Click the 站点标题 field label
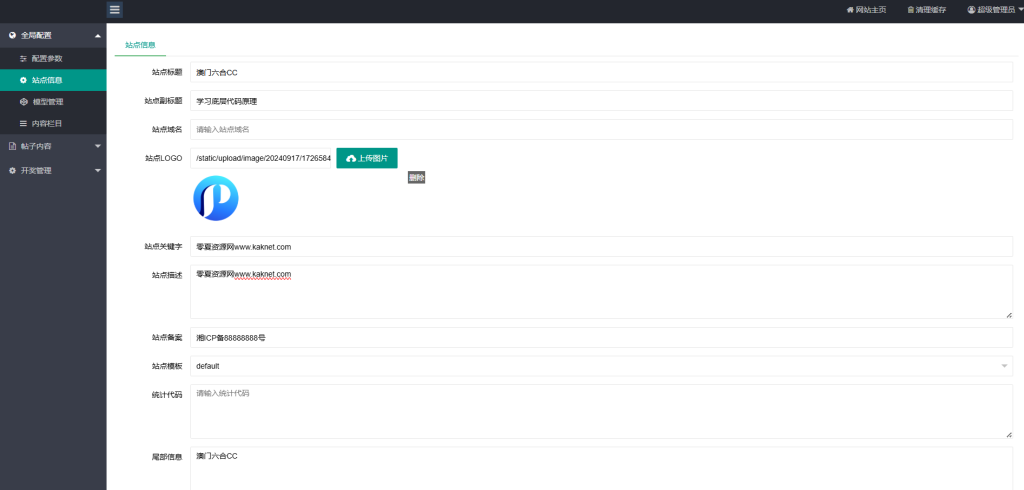 167,72
